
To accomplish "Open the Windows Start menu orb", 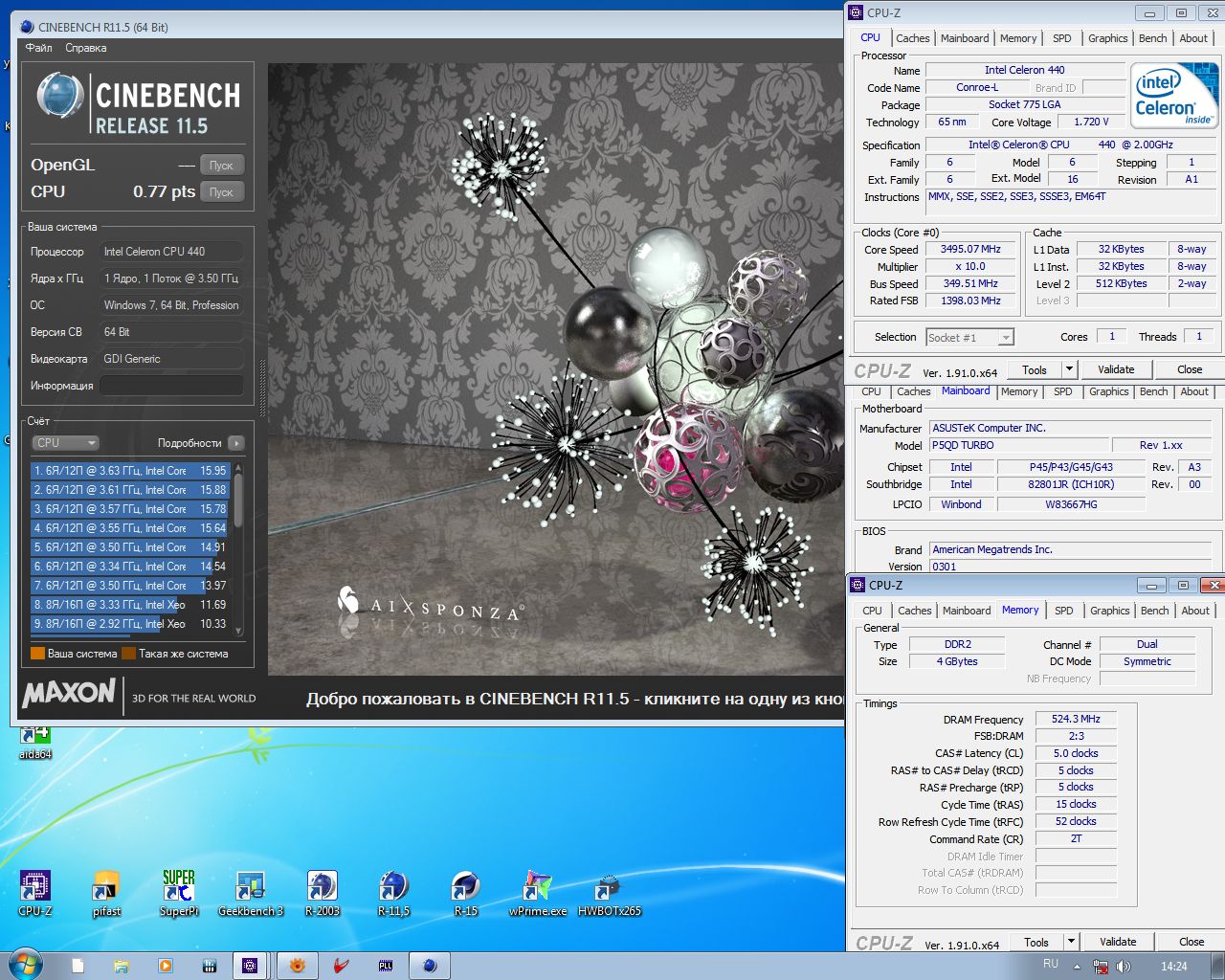I will pos(26,965).
